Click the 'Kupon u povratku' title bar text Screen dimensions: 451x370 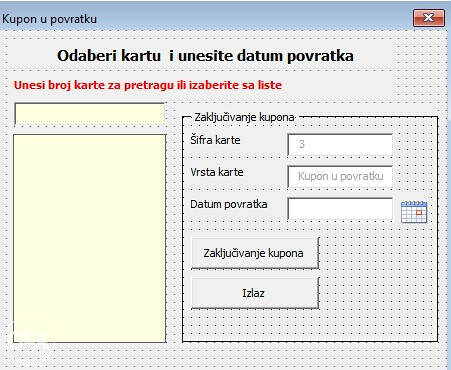click(x=49, y=19)
